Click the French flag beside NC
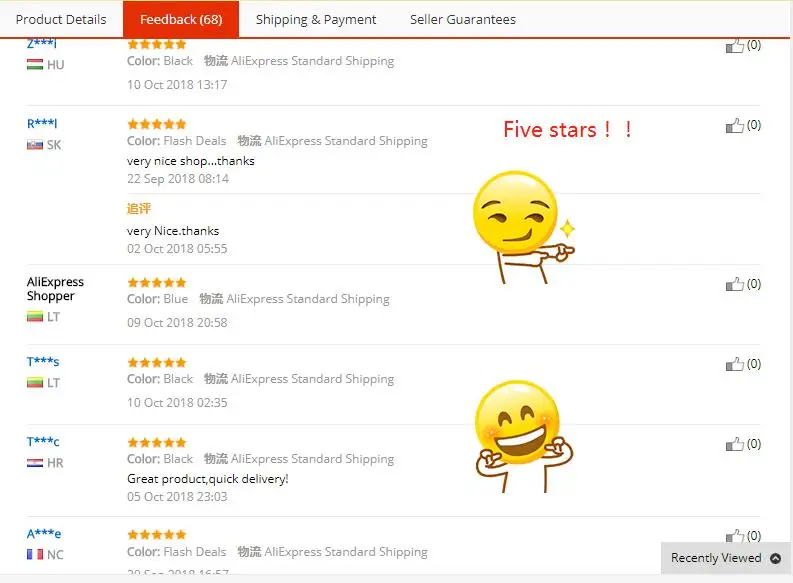The image size is (793, 583). click(35, 554)
